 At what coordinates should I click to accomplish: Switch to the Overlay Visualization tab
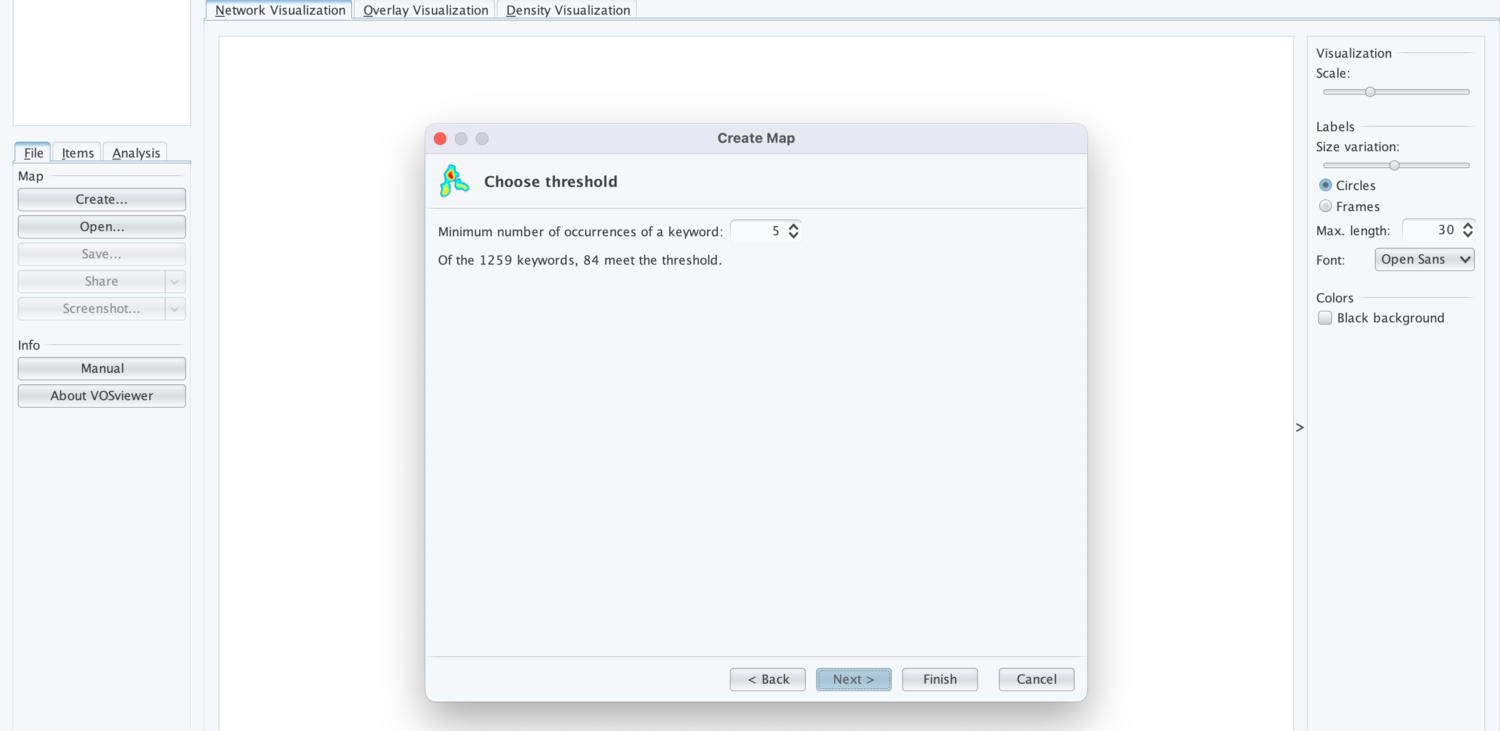tap(425, 10)
